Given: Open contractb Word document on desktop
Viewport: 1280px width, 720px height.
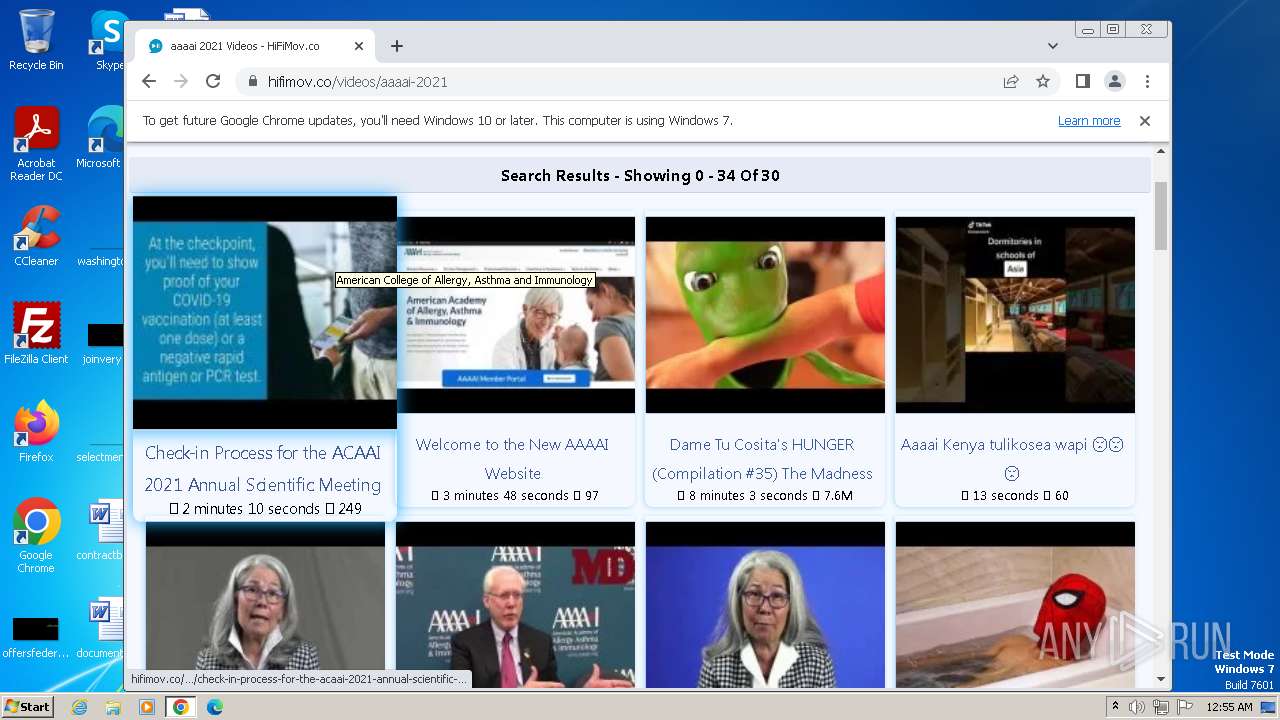Looking at the screenshot, I should (x=100, y=530).
